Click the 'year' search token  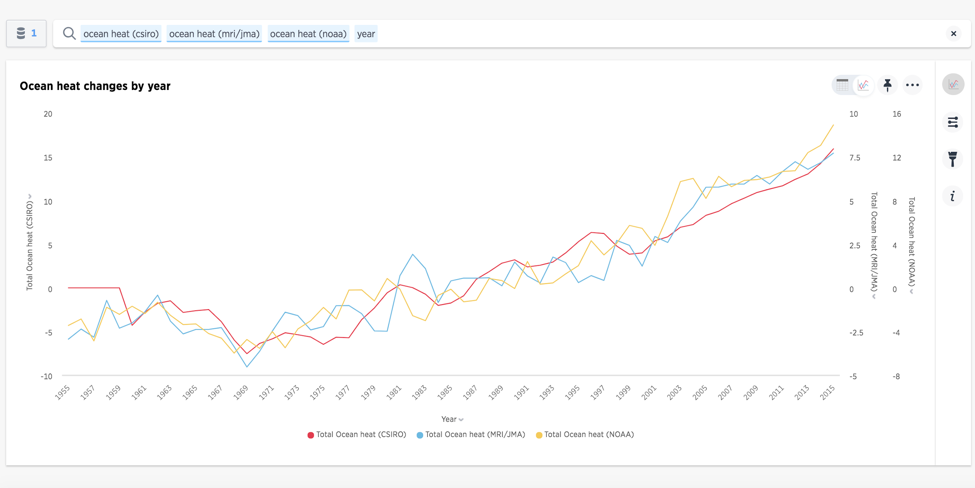point(366,34)
